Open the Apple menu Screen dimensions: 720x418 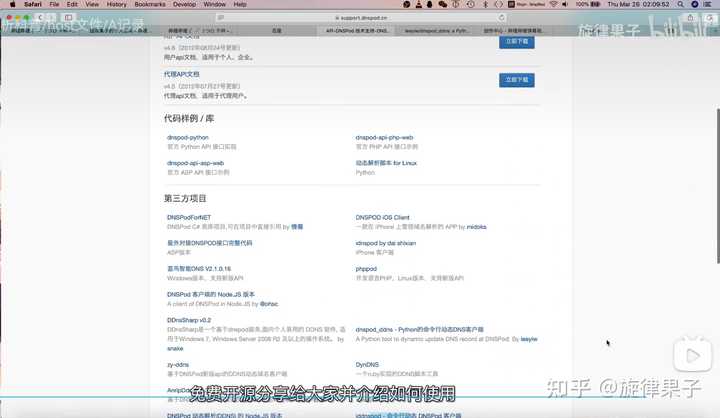12,4
